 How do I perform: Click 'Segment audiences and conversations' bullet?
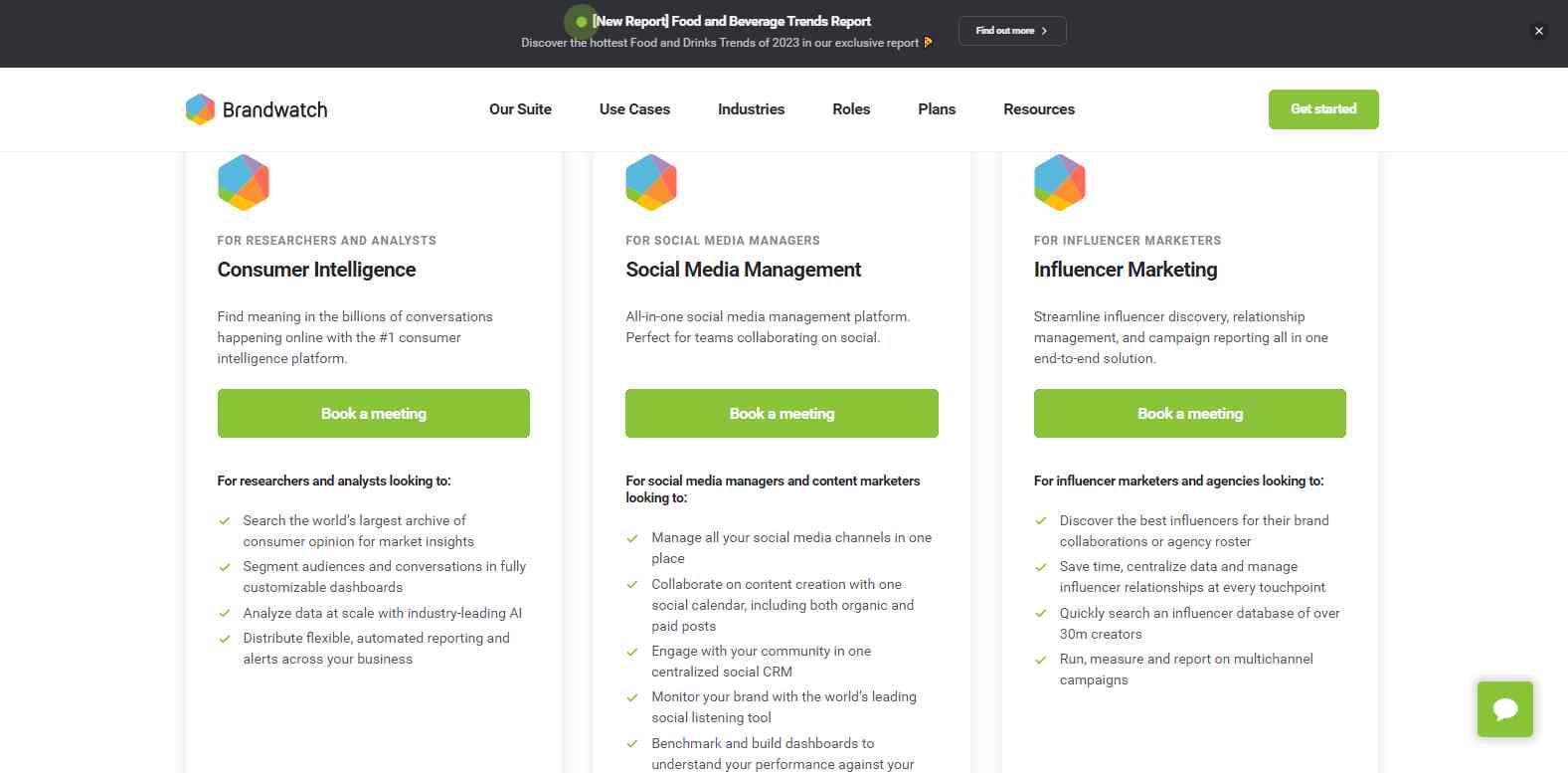click(385, 577)
